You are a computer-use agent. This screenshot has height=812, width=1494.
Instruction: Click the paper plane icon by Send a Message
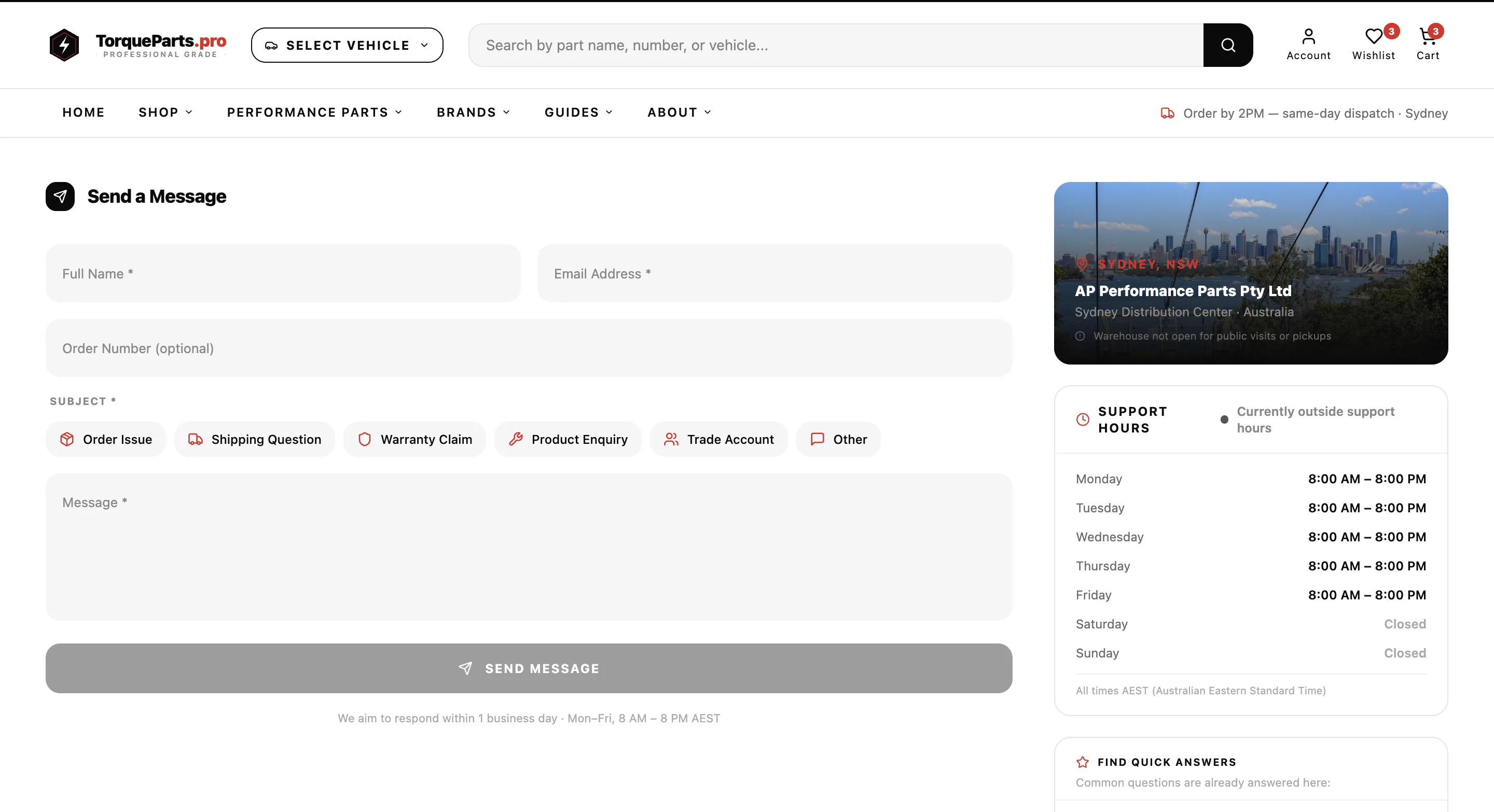point(60,197)
